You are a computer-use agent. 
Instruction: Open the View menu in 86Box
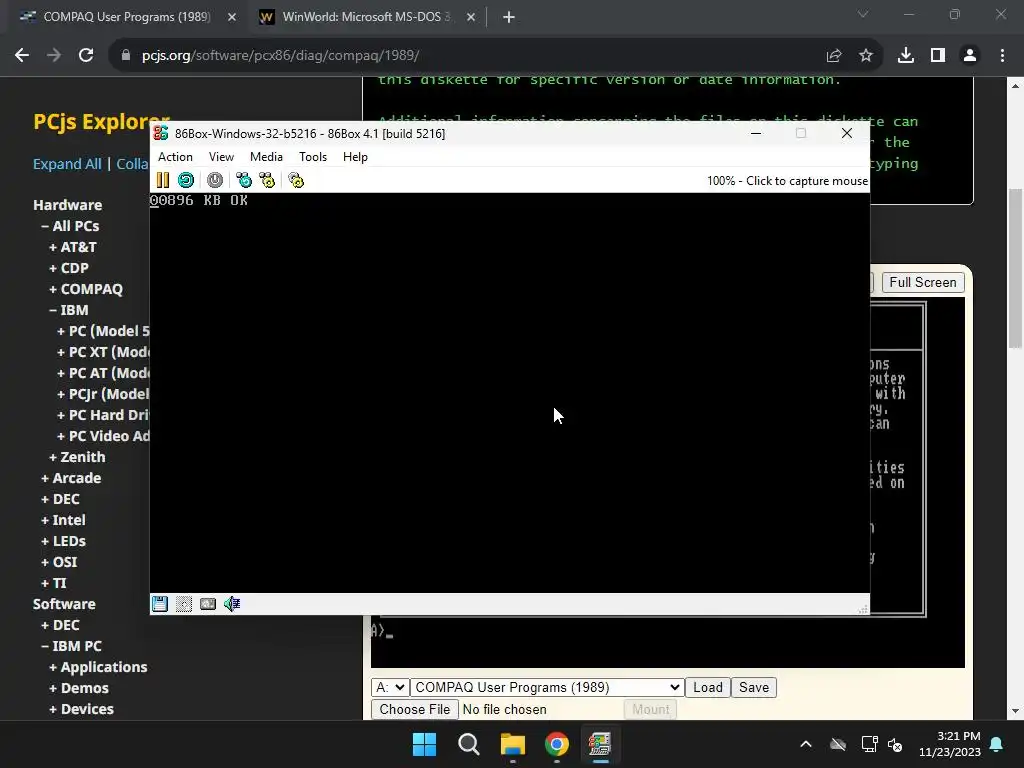(x=221, y=157)
